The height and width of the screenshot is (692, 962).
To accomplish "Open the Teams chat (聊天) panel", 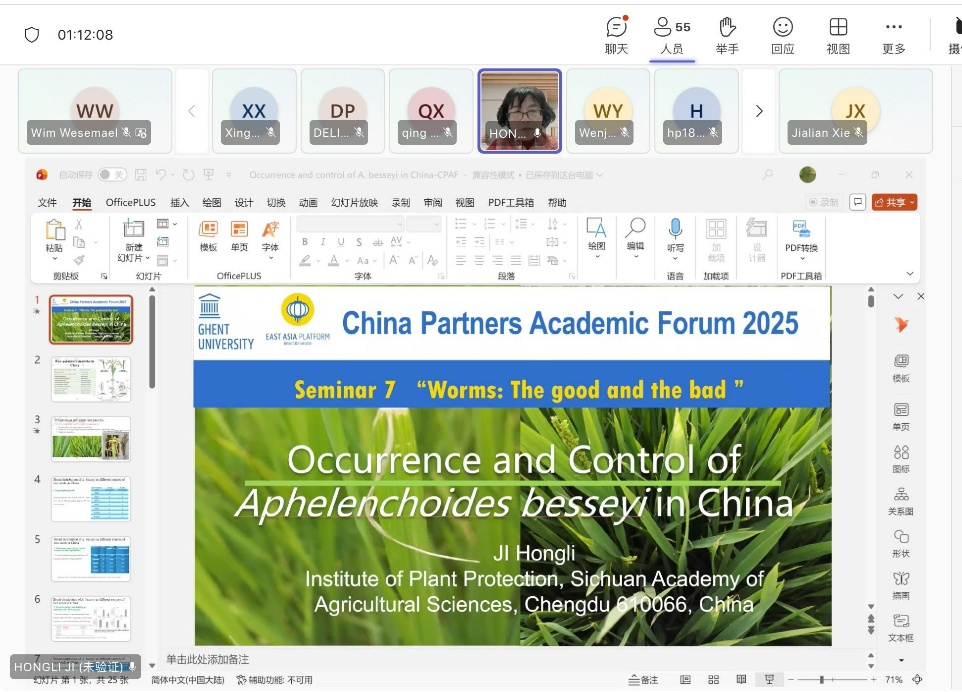I will click(x=616, y=34).
